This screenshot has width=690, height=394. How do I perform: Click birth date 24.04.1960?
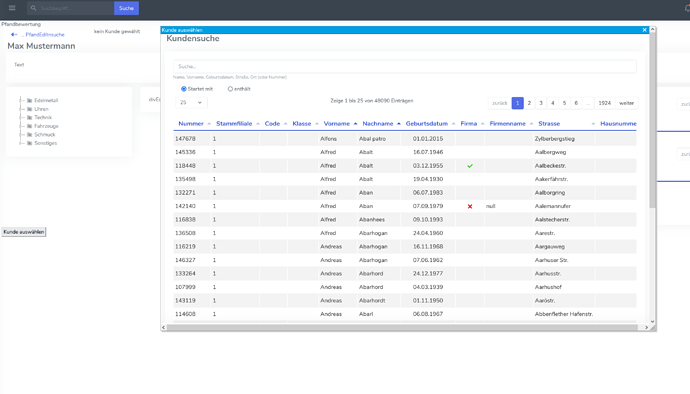(x=428, y=233)
